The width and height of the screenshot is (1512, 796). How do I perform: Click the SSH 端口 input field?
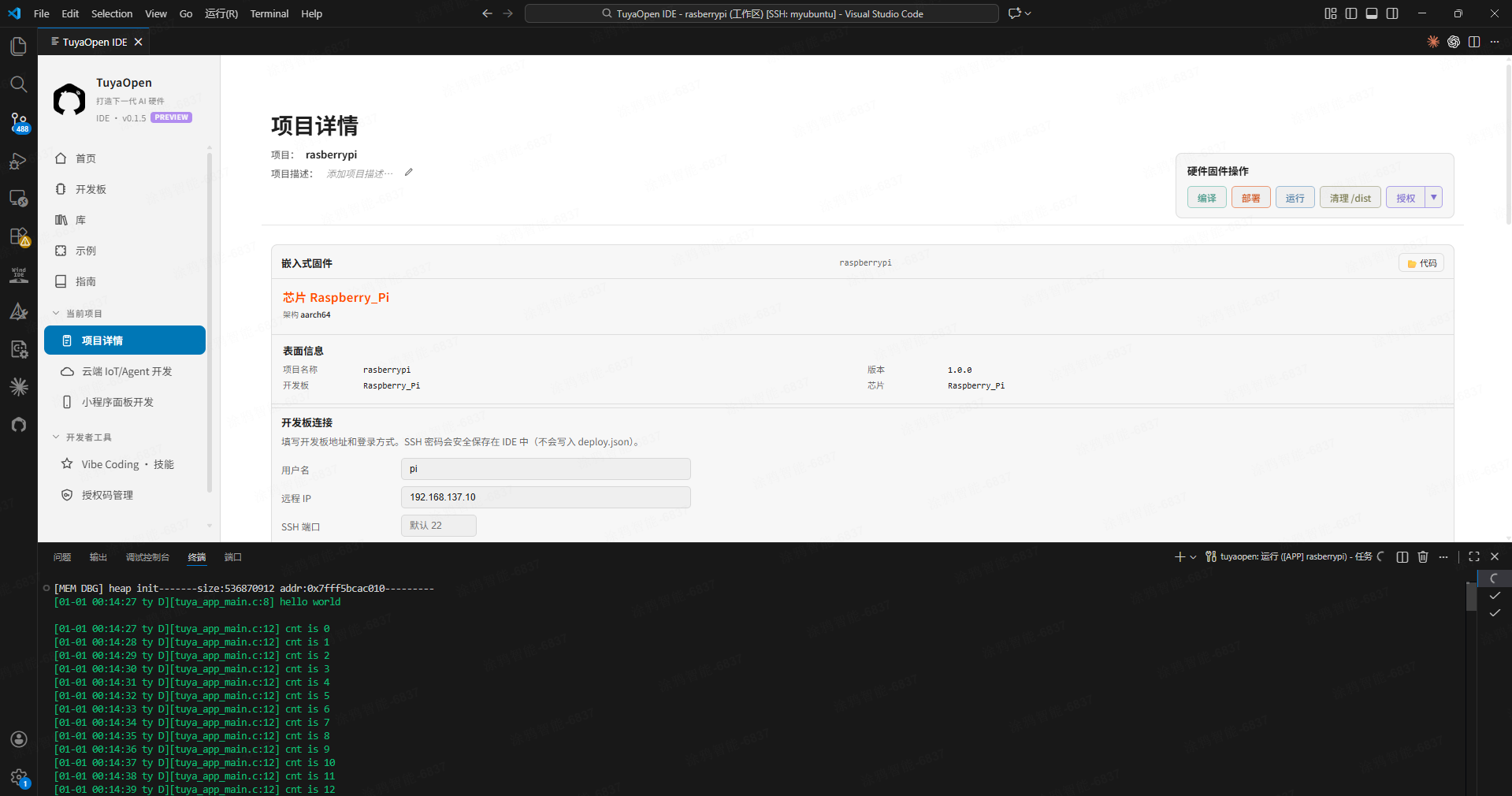tap(439, 526)
